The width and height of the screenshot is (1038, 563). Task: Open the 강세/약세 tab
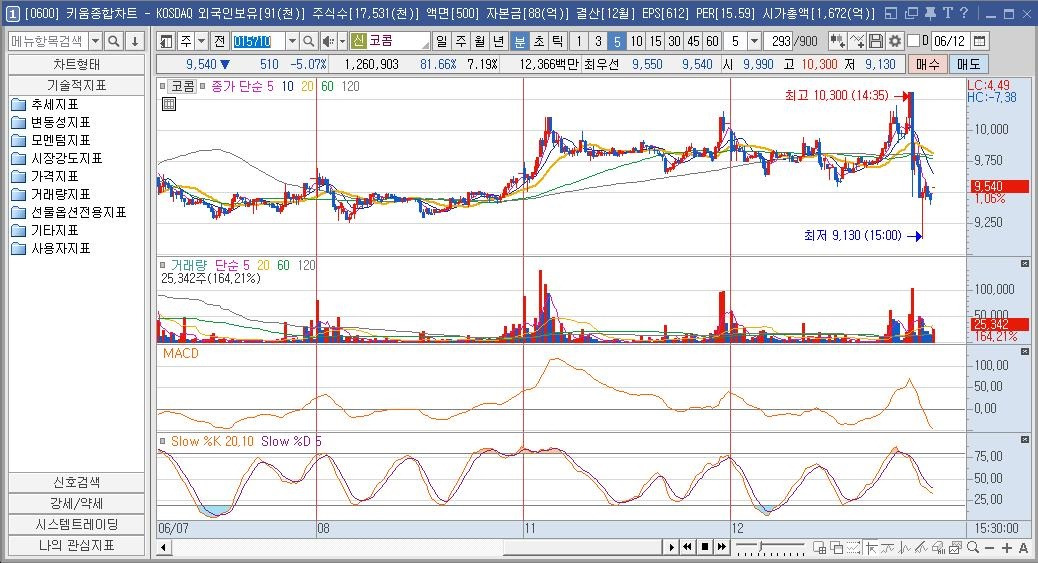point(76,503)
